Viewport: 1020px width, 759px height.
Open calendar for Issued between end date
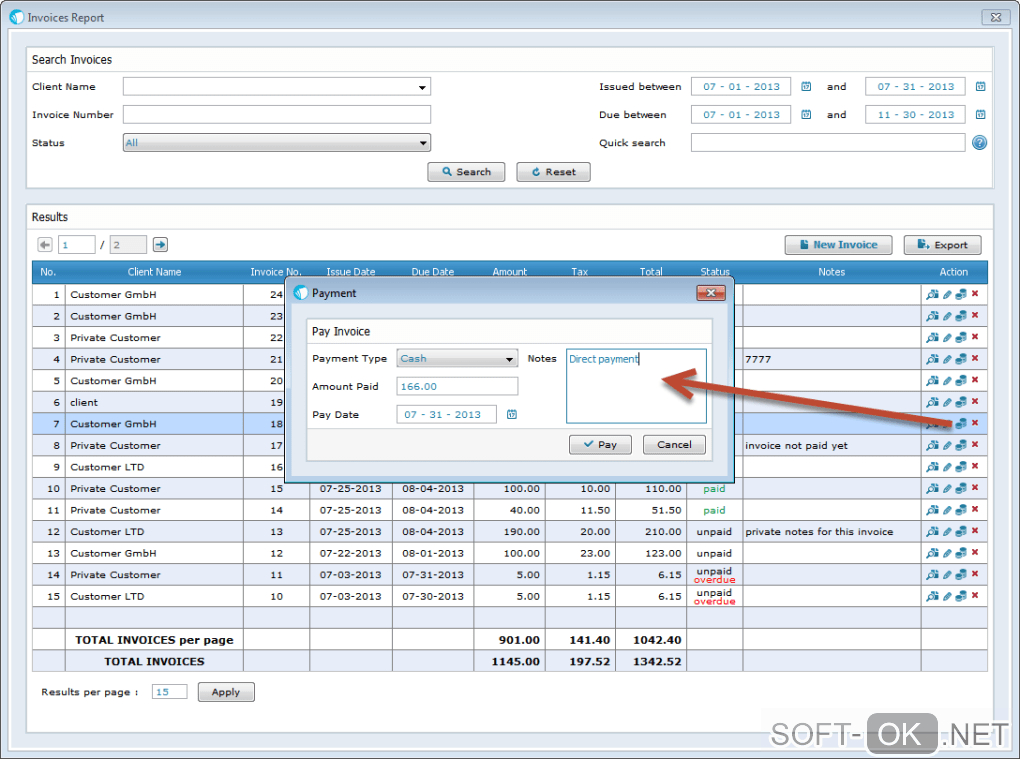click(x=980, y=87)
